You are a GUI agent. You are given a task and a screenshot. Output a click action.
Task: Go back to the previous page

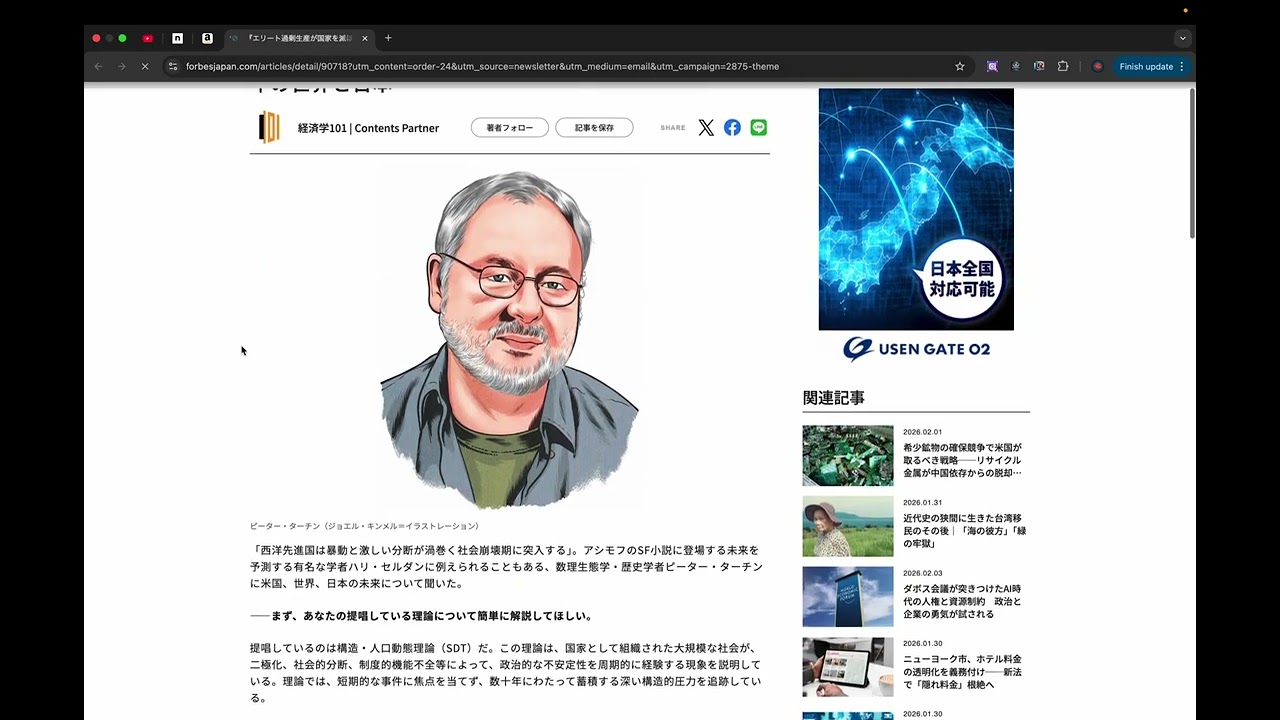pos(98,66)
